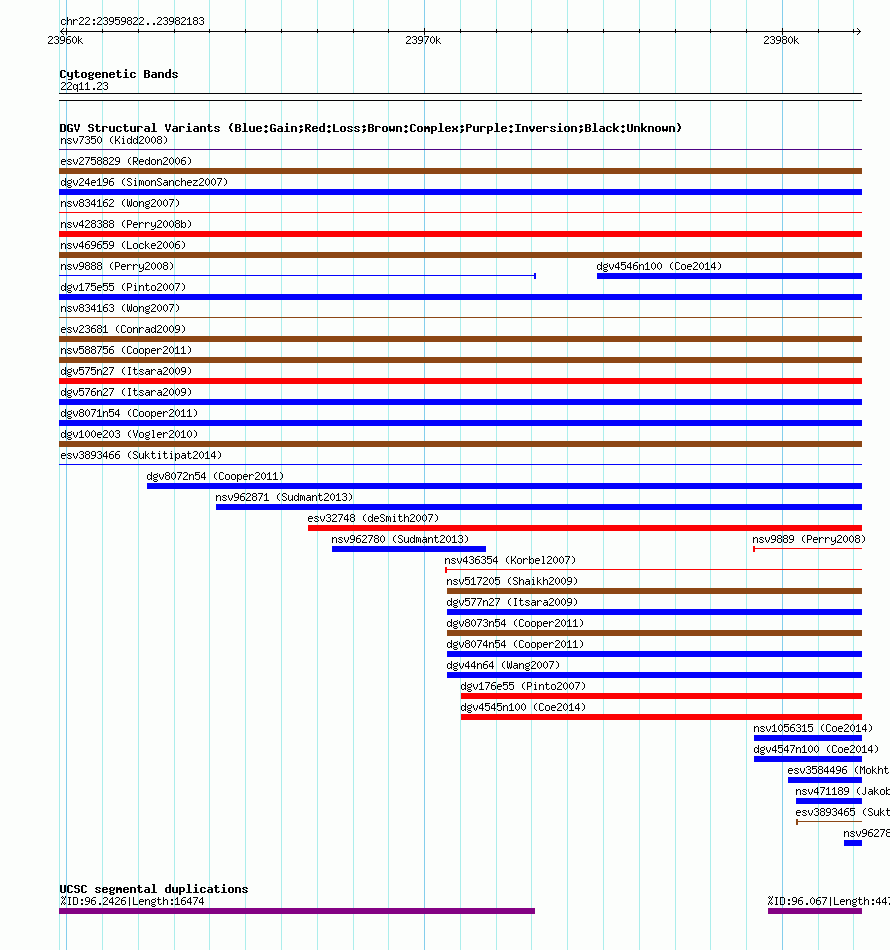
Task: Select the esv3893466 (Suktitipat2014) label
Action: pyautogui.click(x=141, y=456)
